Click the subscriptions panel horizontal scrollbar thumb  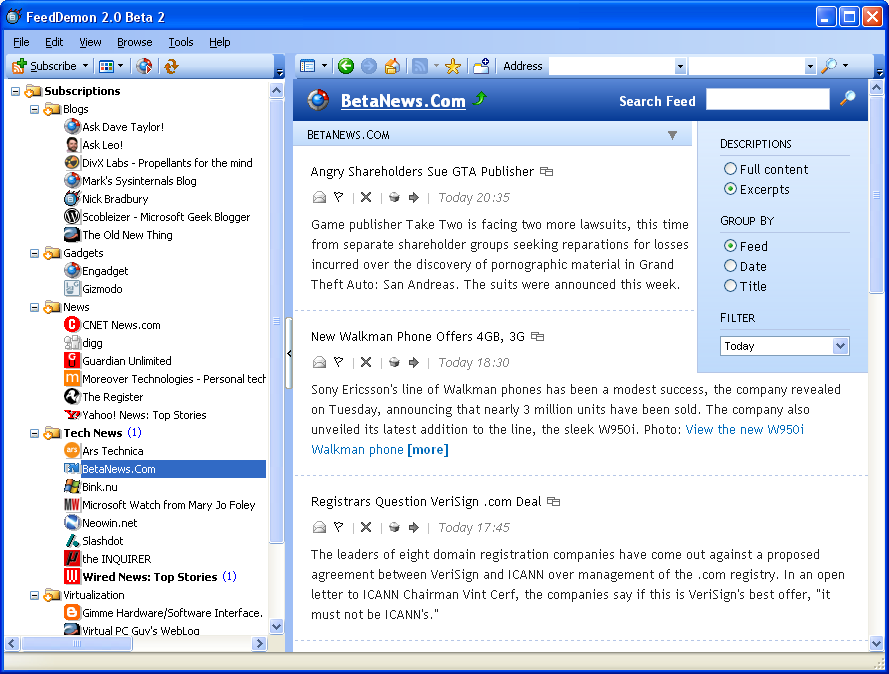77,643
